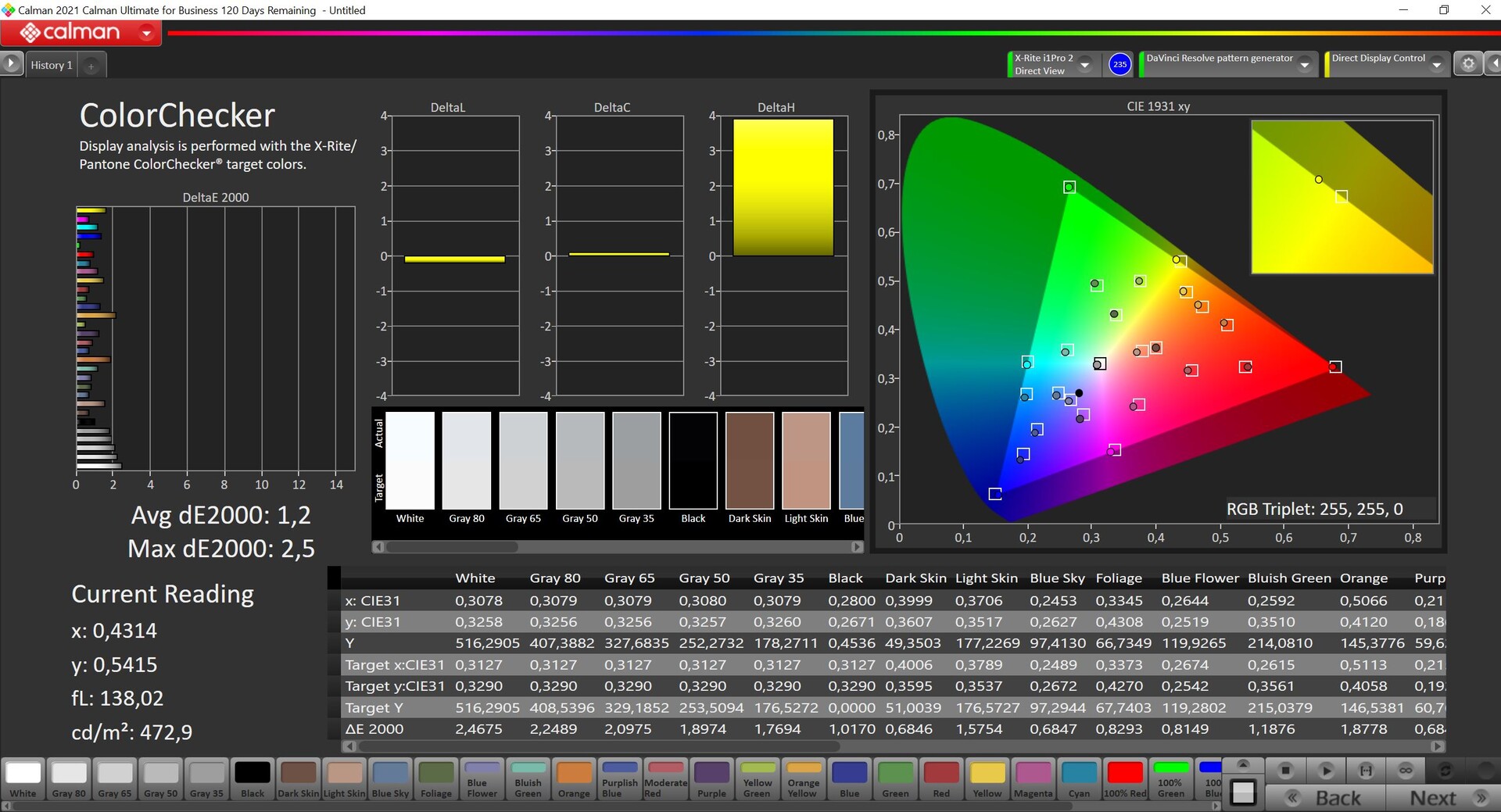Click the stop measurement icon
The image size is (1501, 812).
(x=1285, y=771)
